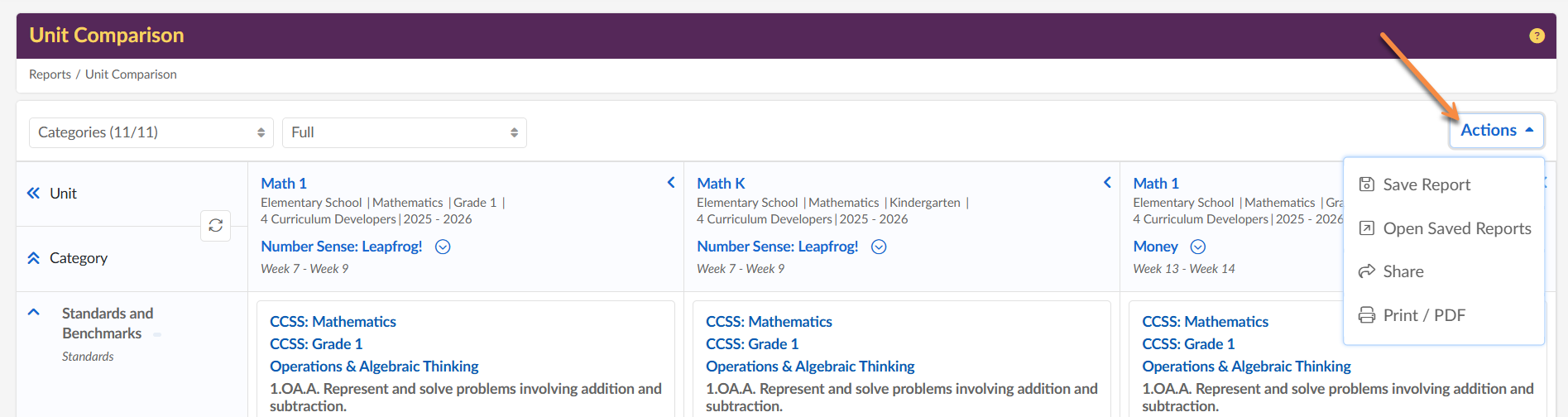Click the yellow help question mark icon

[x=1537, y=36]
